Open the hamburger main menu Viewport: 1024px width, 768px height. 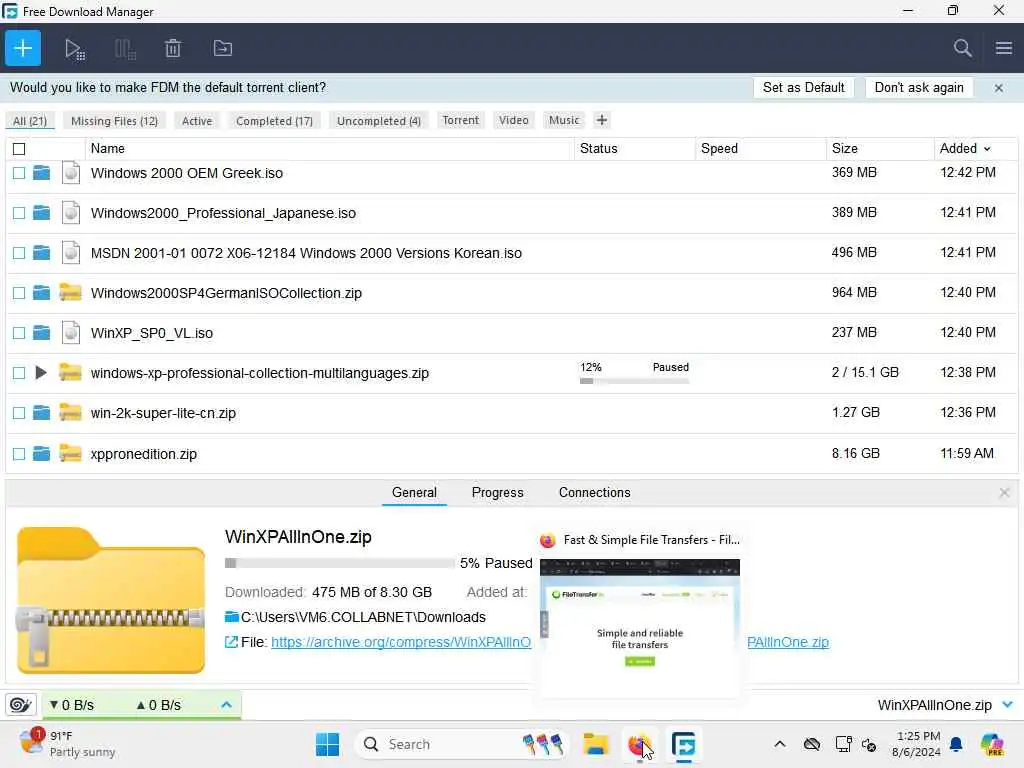point(1004,48)
